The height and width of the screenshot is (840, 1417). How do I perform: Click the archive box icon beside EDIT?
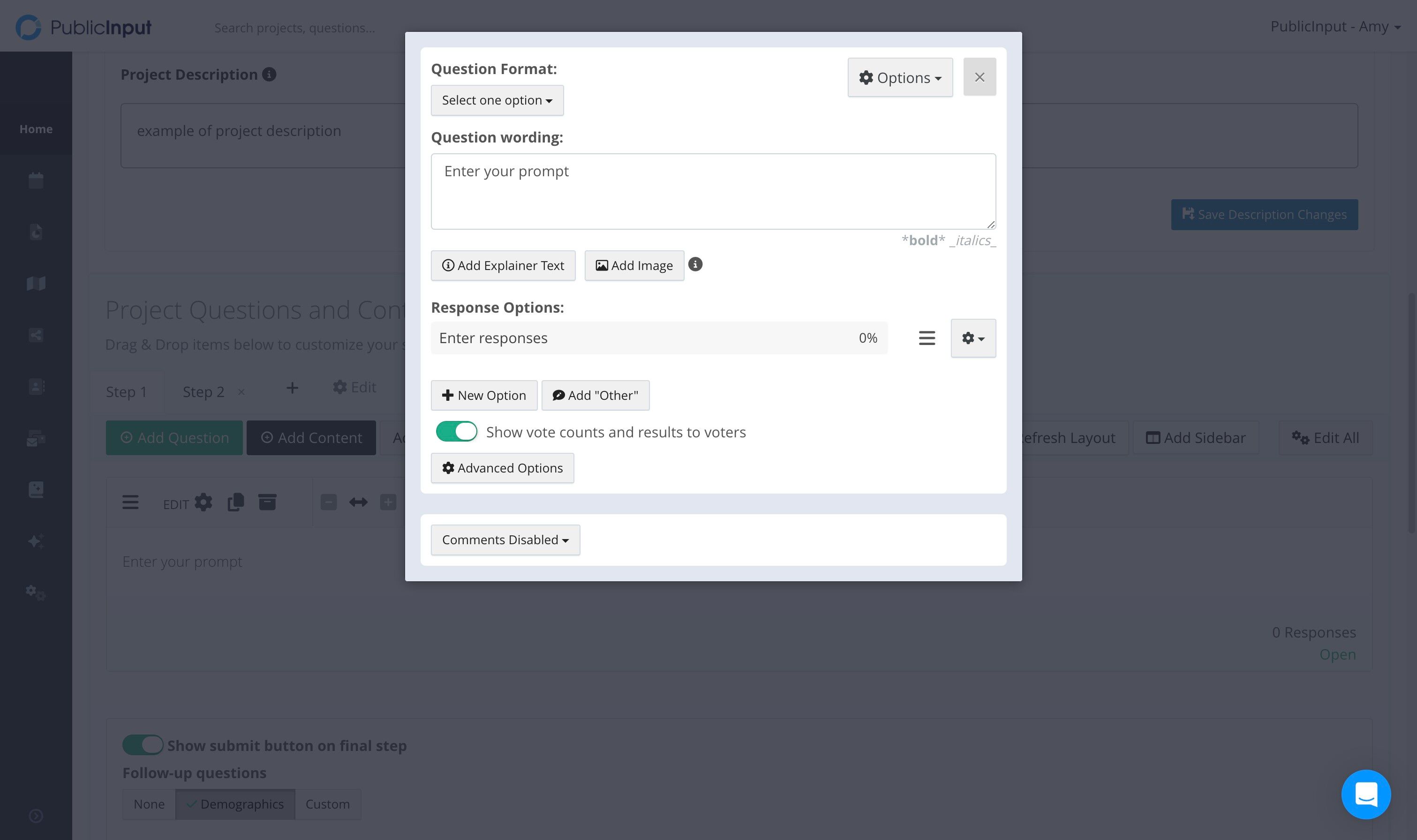[x=267, y=502]
